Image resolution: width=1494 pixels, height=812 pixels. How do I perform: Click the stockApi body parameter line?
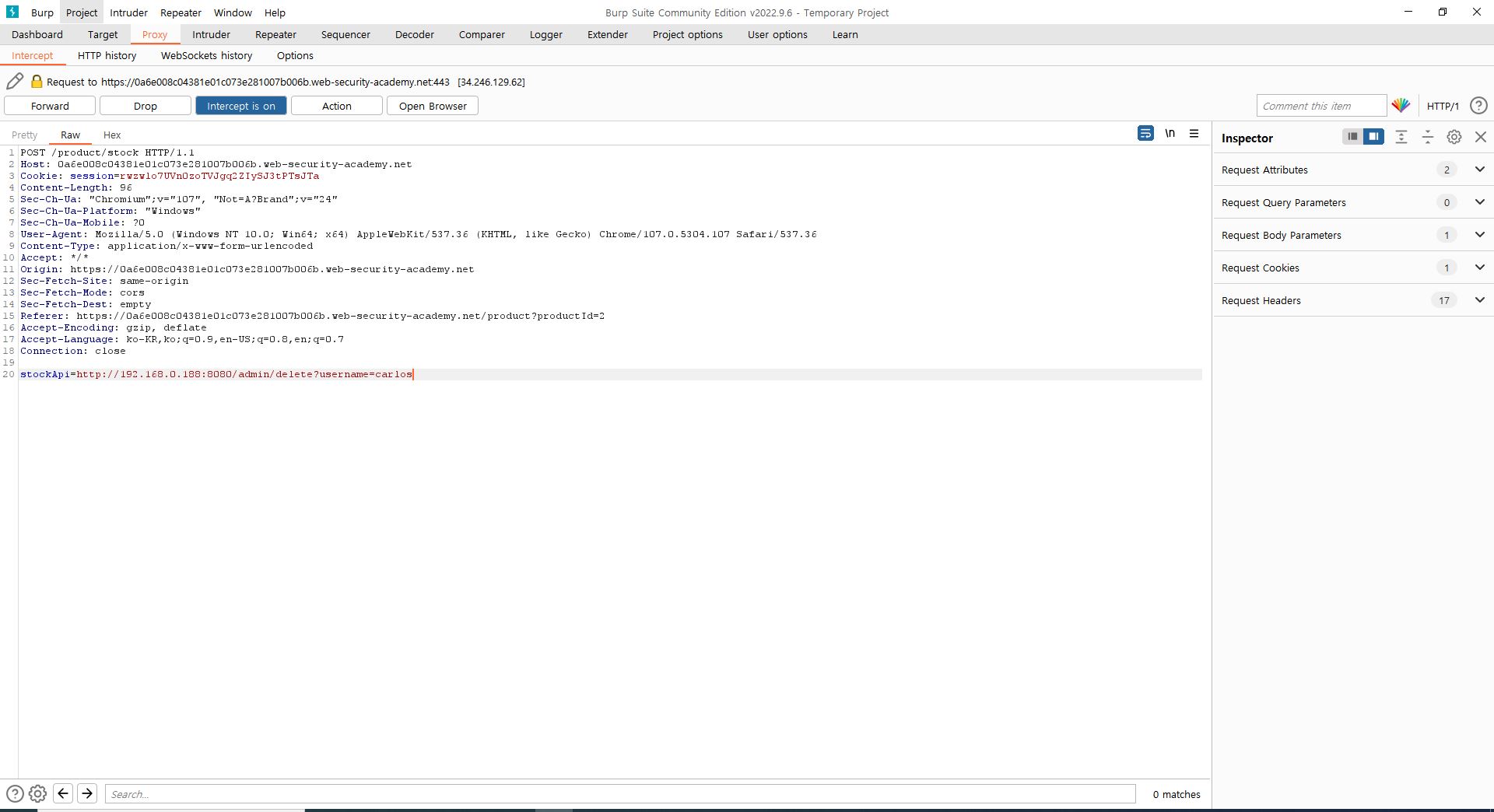[216, 374]
